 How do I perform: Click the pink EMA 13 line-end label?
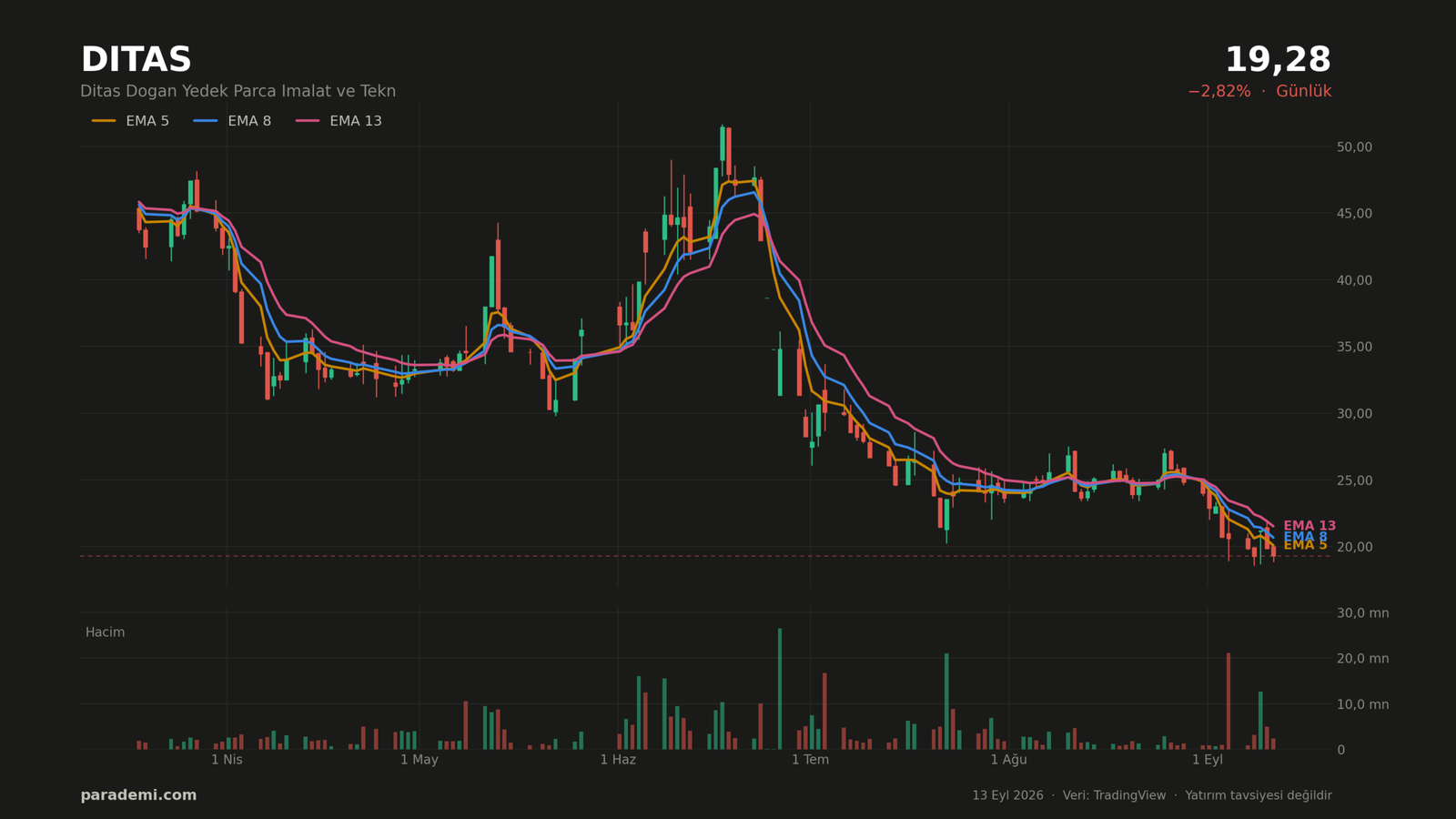1309,525
